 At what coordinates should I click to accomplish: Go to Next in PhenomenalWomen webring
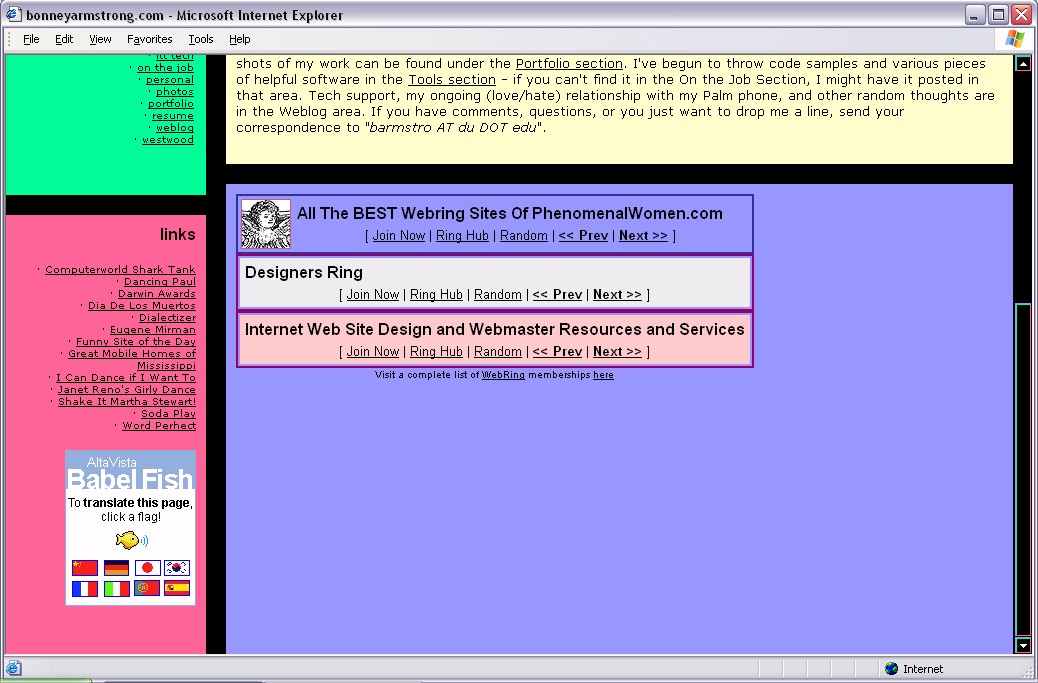click(643, 236)
